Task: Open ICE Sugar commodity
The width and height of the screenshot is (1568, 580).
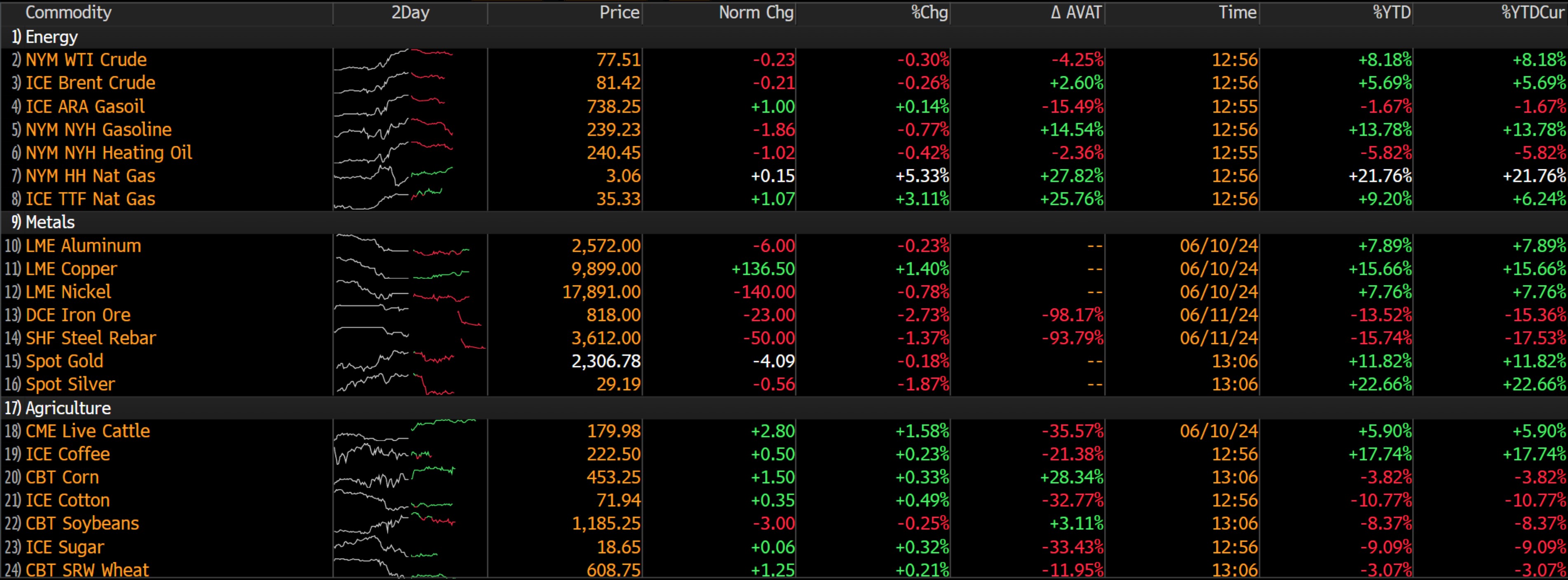Action: 65,547
